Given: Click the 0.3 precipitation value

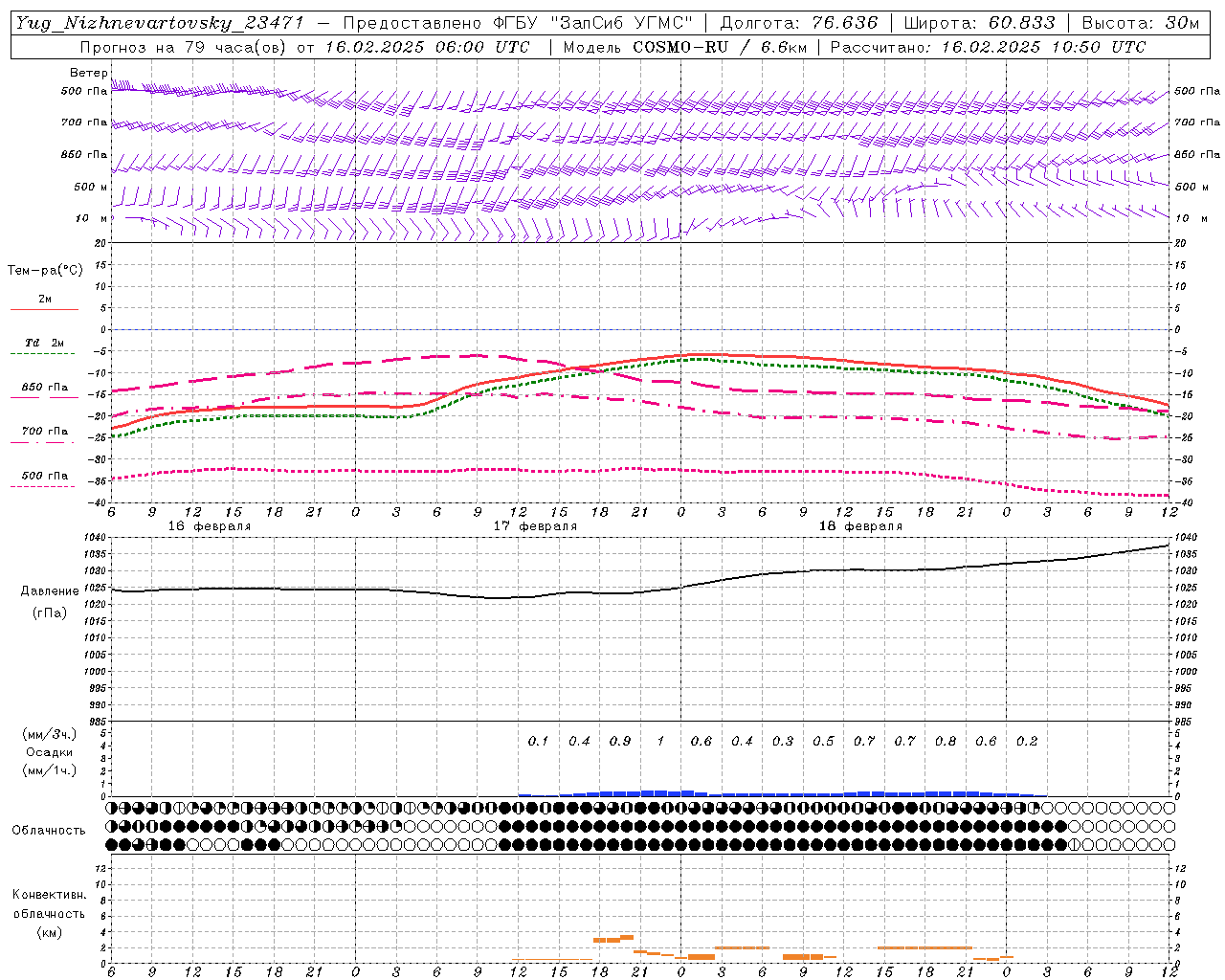Looking at the screenshot, I should pos(783,741).
